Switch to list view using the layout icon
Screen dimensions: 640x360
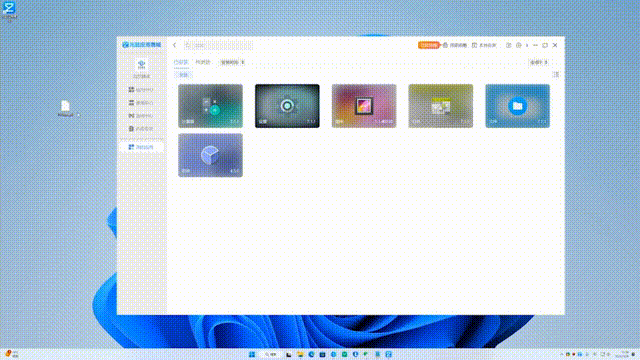coord(556,75)
